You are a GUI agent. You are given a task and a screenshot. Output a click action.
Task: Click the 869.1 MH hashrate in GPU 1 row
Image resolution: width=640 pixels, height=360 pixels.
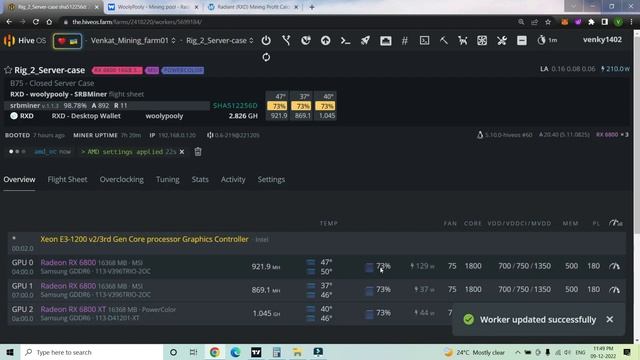tap(266, 290)
